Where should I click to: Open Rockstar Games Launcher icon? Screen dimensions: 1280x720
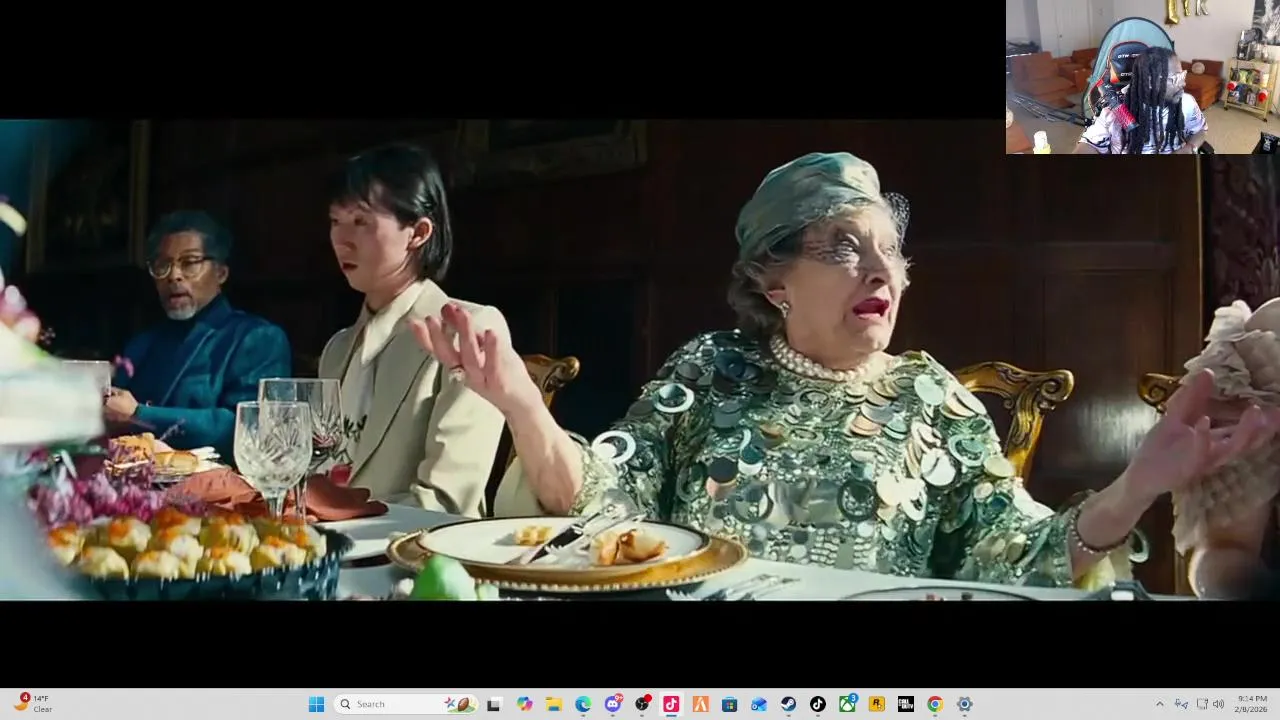click(877, 704)
